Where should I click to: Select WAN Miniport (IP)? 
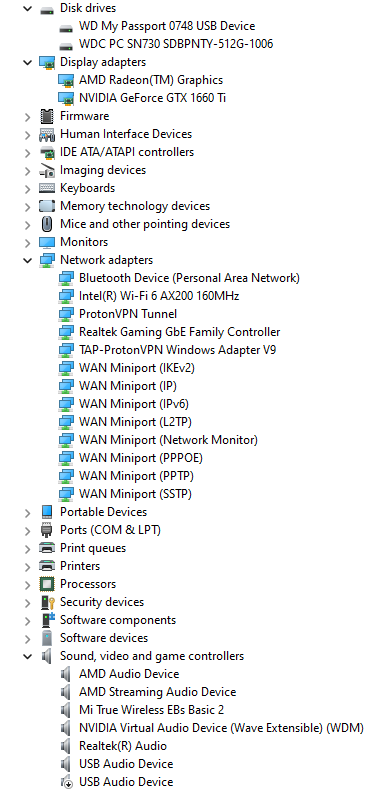[128, 386]
